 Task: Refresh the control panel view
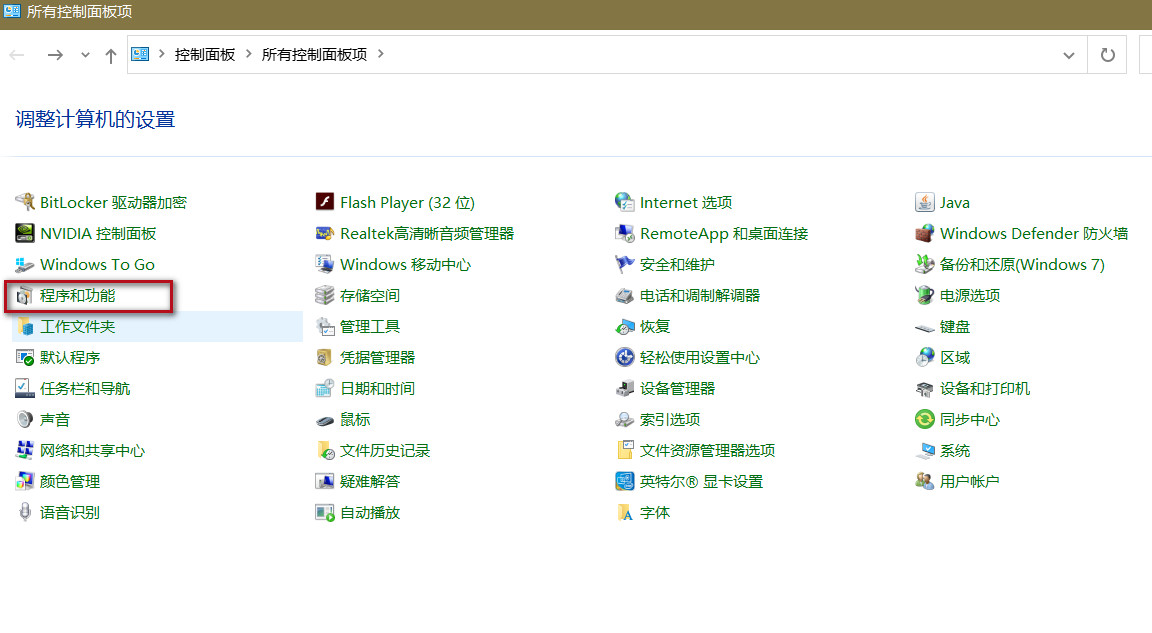coord(1107,55)
